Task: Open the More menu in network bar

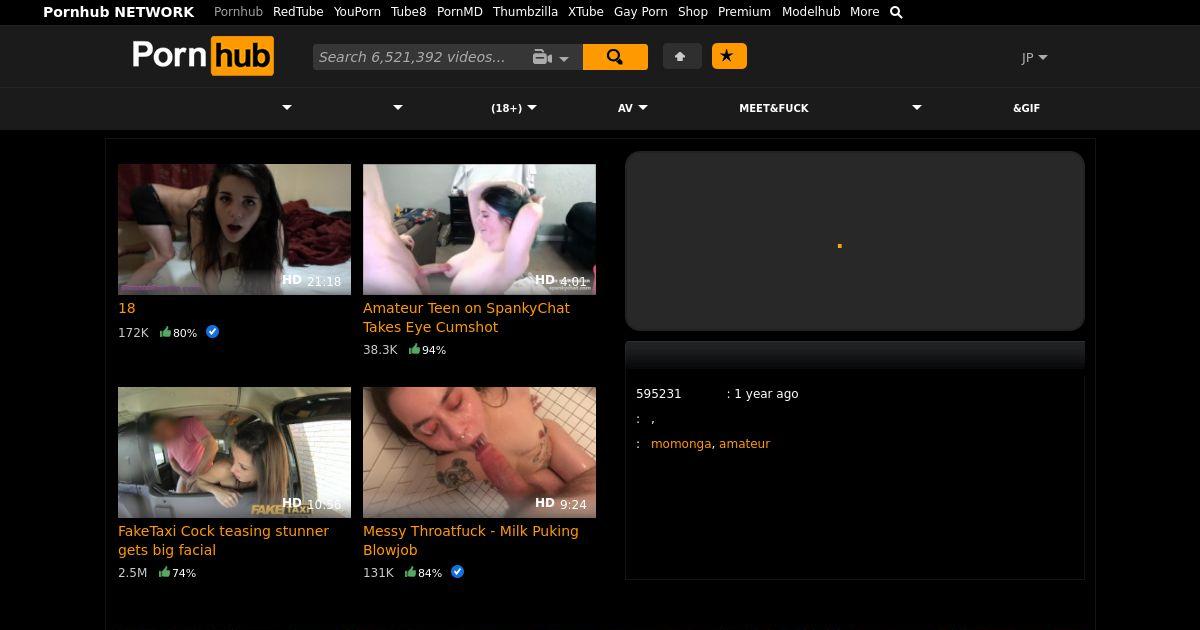Action: pyautogui.click(x=865, y=12)
